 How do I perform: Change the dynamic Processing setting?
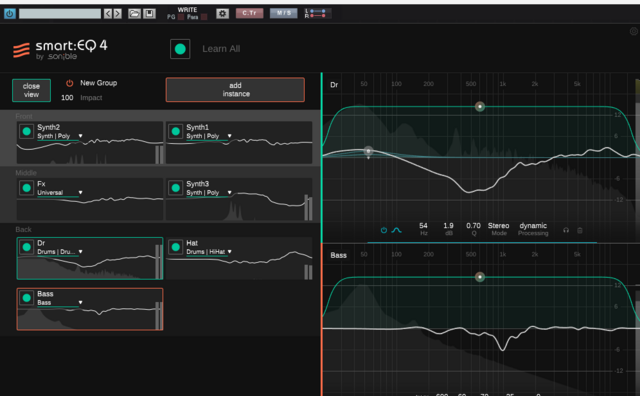pyautogui.click(x=533, y=229)
